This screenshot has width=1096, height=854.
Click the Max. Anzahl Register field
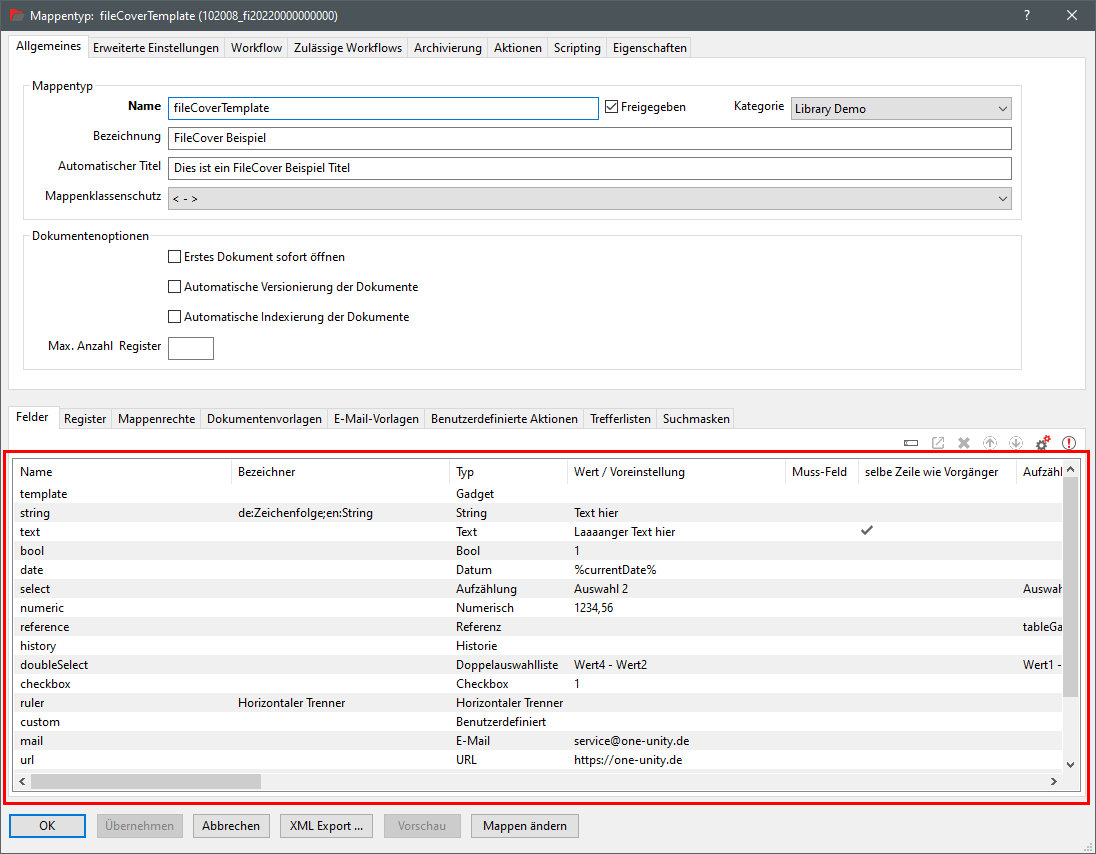[191, 347]
